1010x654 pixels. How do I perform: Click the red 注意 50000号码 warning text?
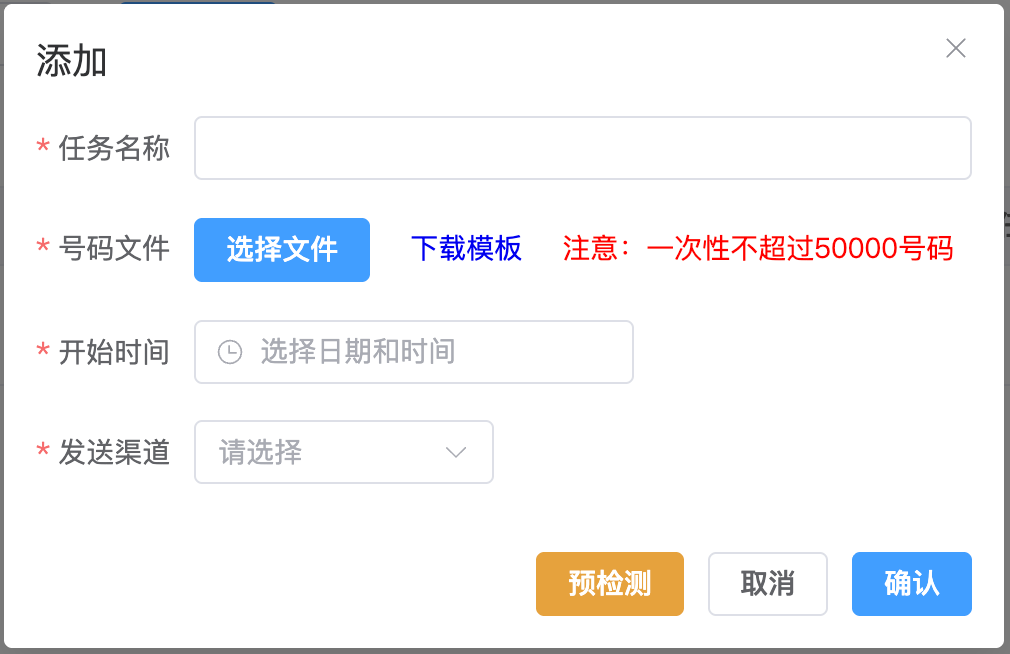click(x=758, y=249)
